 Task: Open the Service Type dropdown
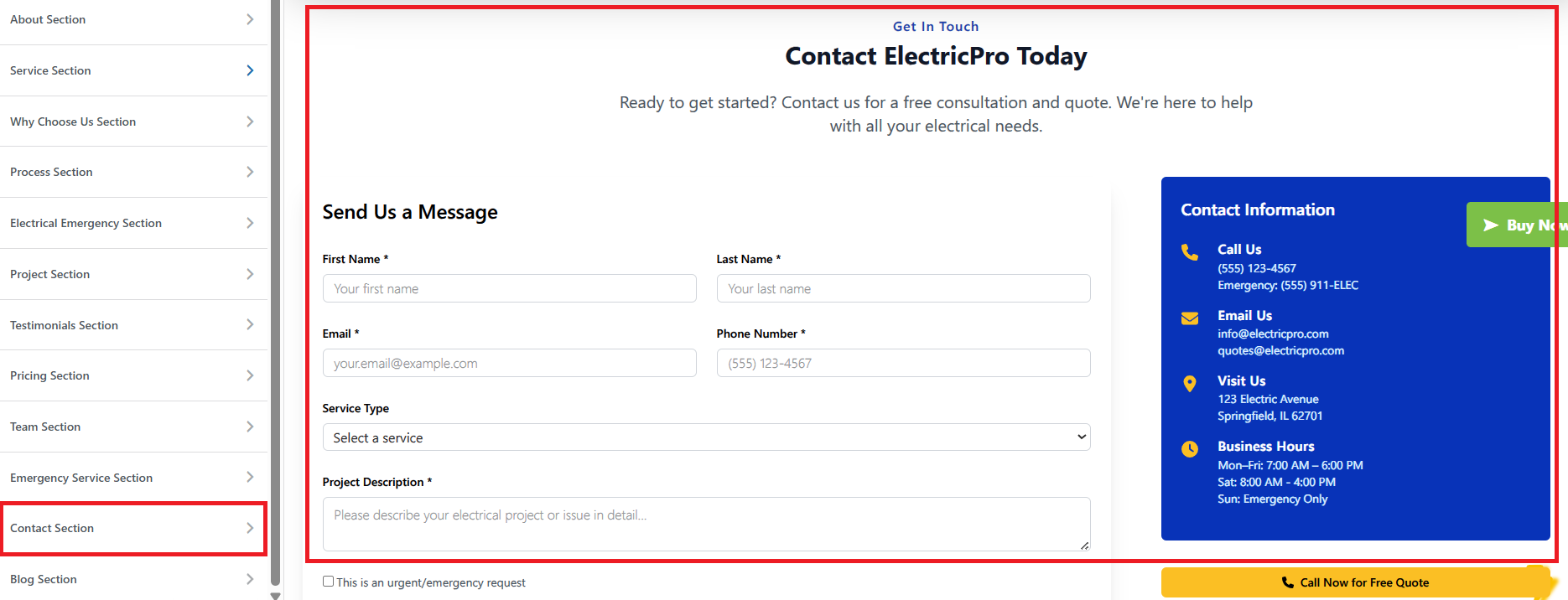(706, 437)
